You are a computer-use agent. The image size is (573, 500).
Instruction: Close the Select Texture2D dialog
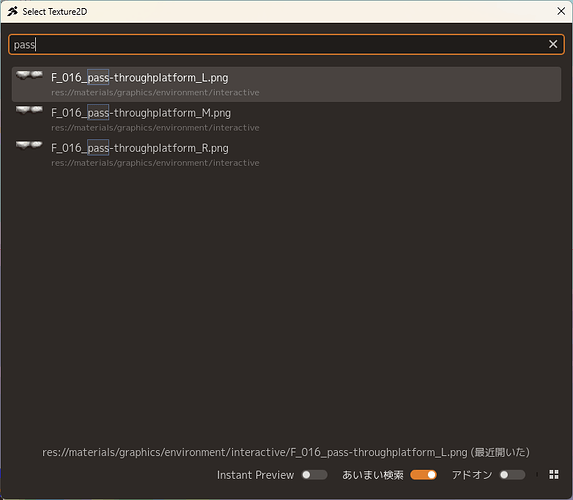561,11
